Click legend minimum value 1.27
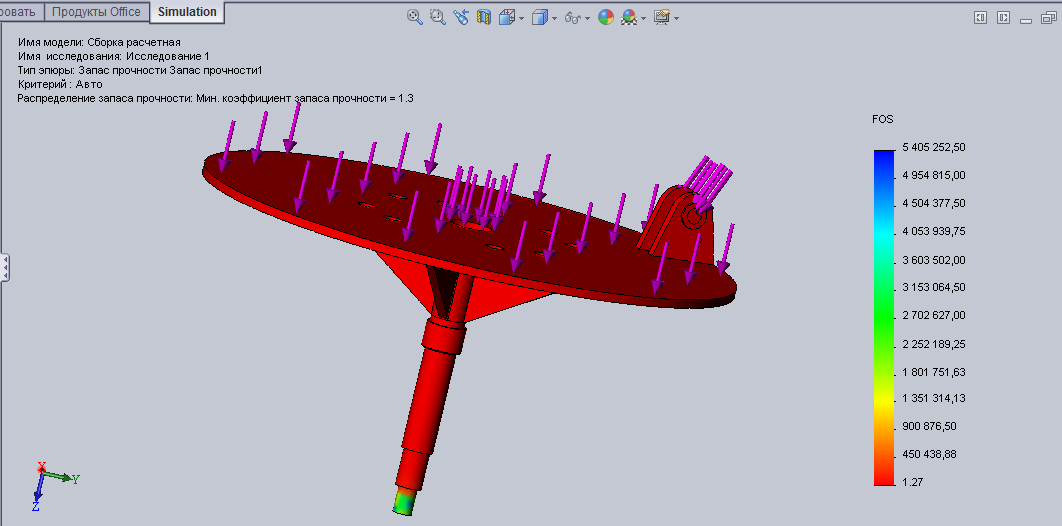 coord(912,482)
